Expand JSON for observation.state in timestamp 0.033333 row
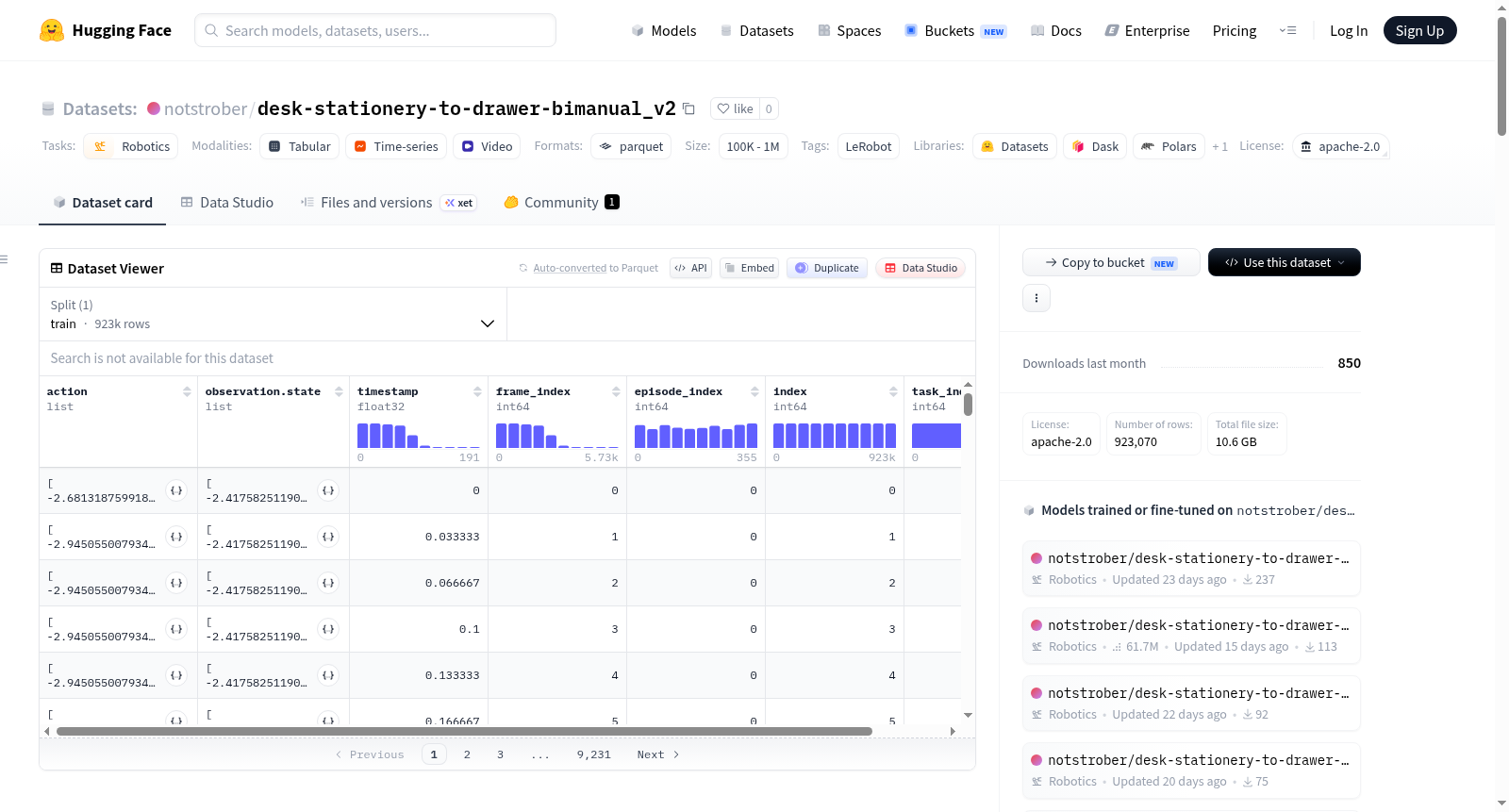The width and height of the screenshot is (1509, 812). (x=328, y=537)
